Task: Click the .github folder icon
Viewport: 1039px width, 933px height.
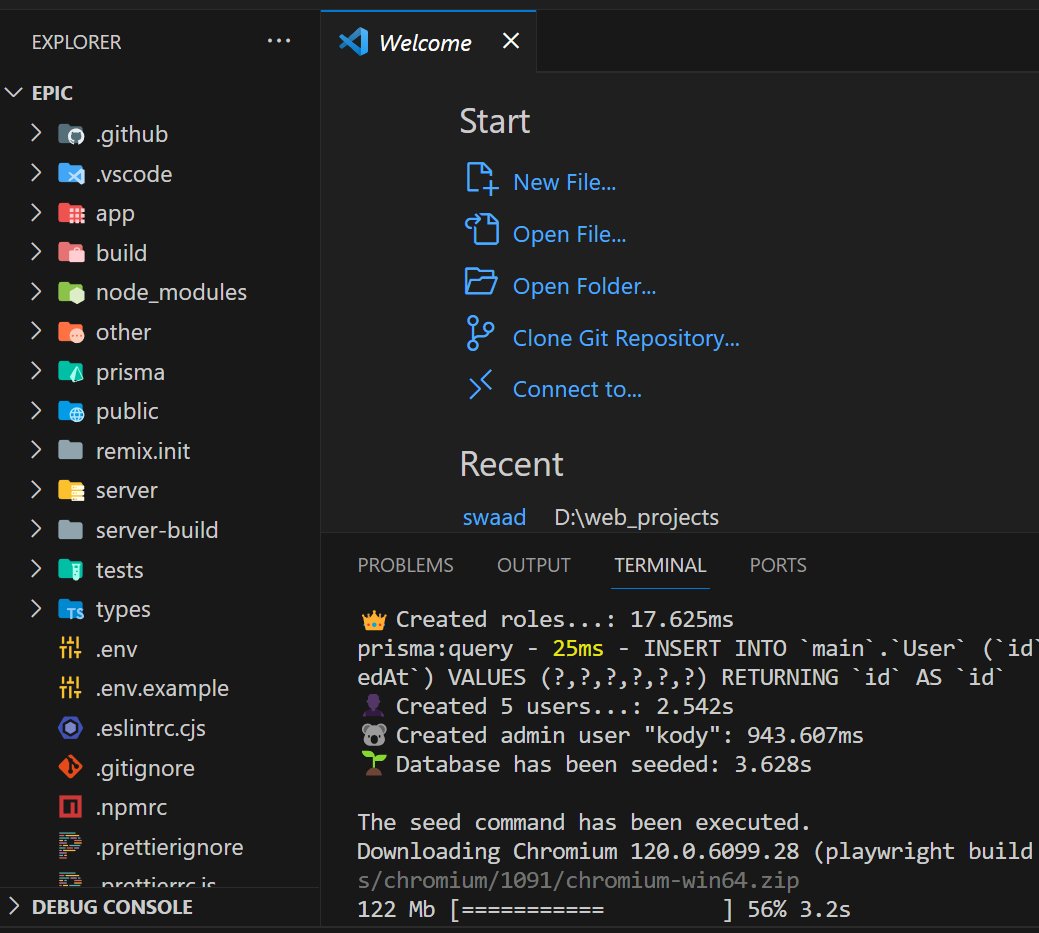Action: click(71, 135)
